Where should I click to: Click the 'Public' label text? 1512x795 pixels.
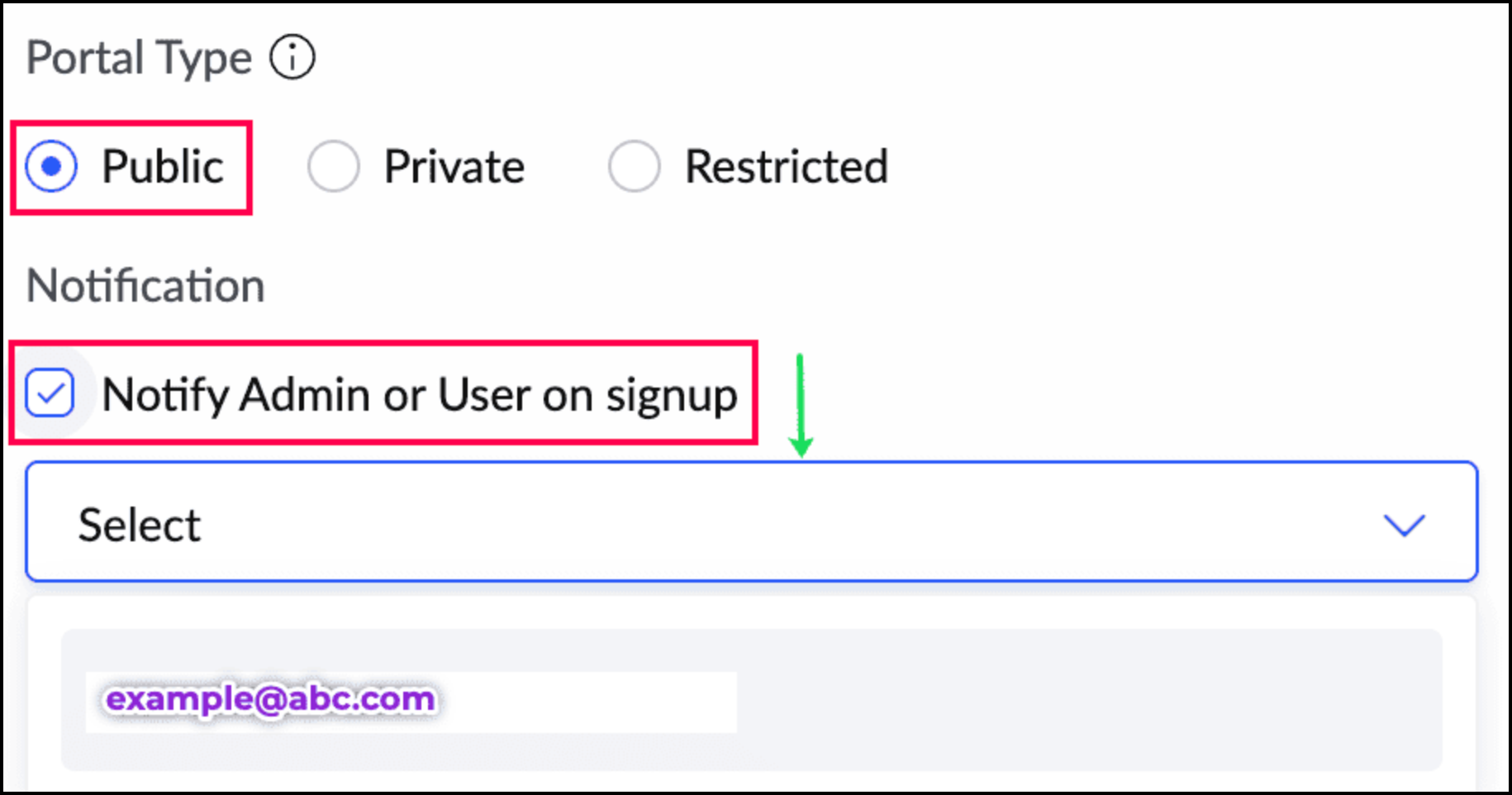click(163, 167)
